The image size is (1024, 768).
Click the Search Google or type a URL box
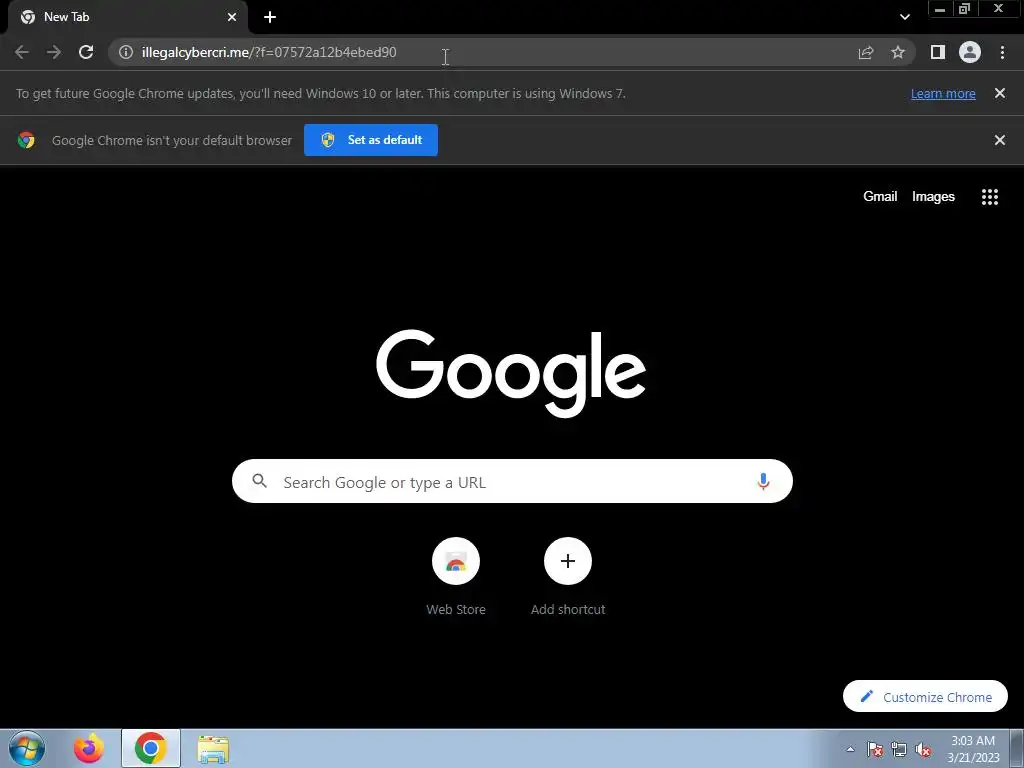(x=512, y=481)
